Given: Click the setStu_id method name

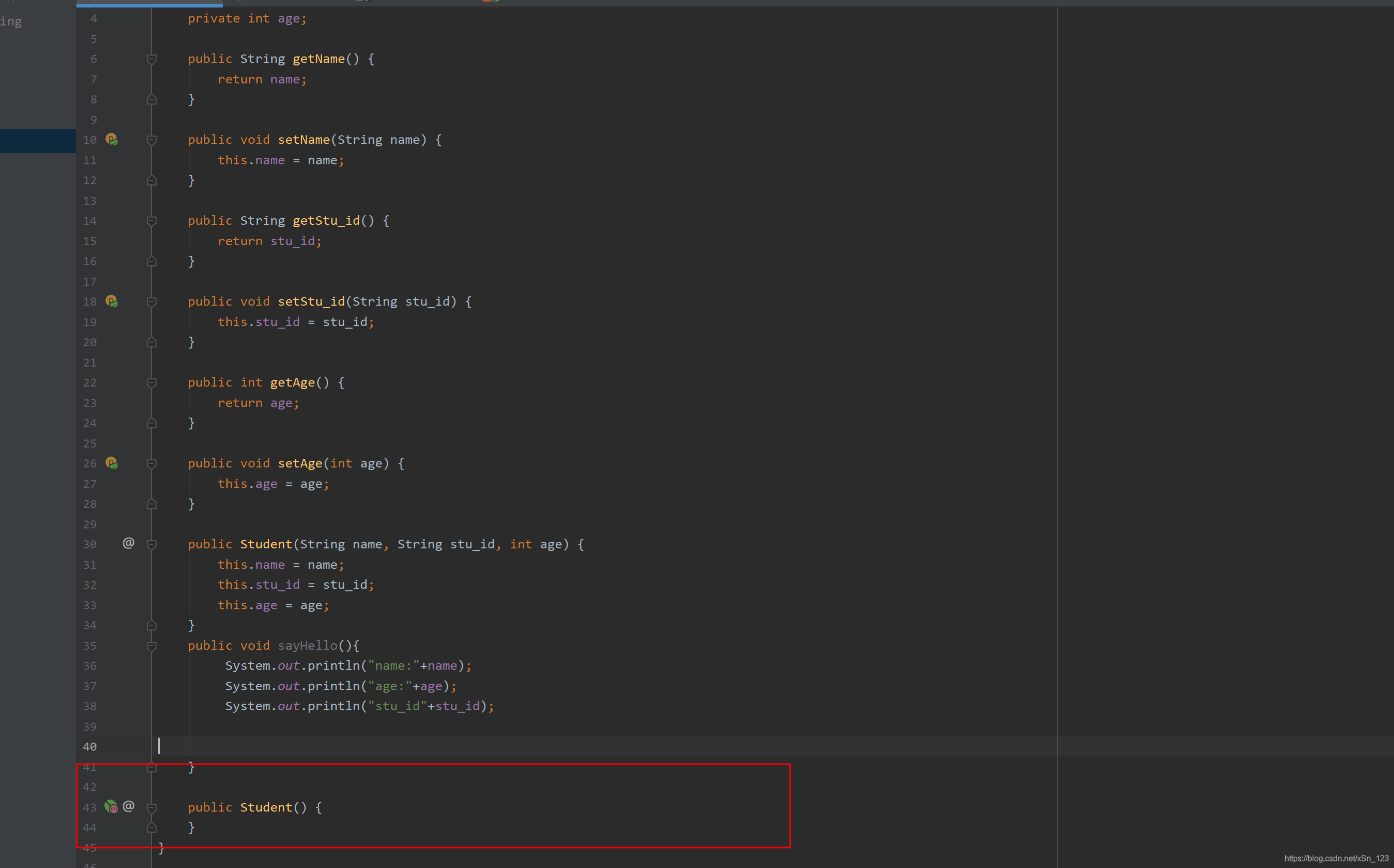Looking at the screenshot, I should [x=311, y=302].
